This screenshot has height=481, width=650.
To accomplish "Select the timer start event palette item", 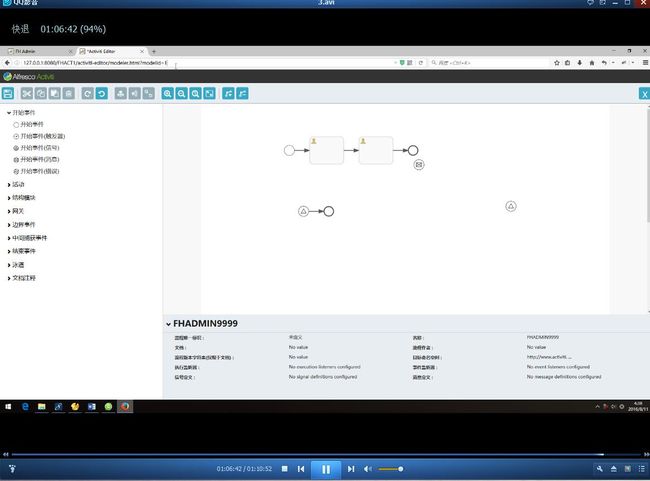I will coord(39,136).
